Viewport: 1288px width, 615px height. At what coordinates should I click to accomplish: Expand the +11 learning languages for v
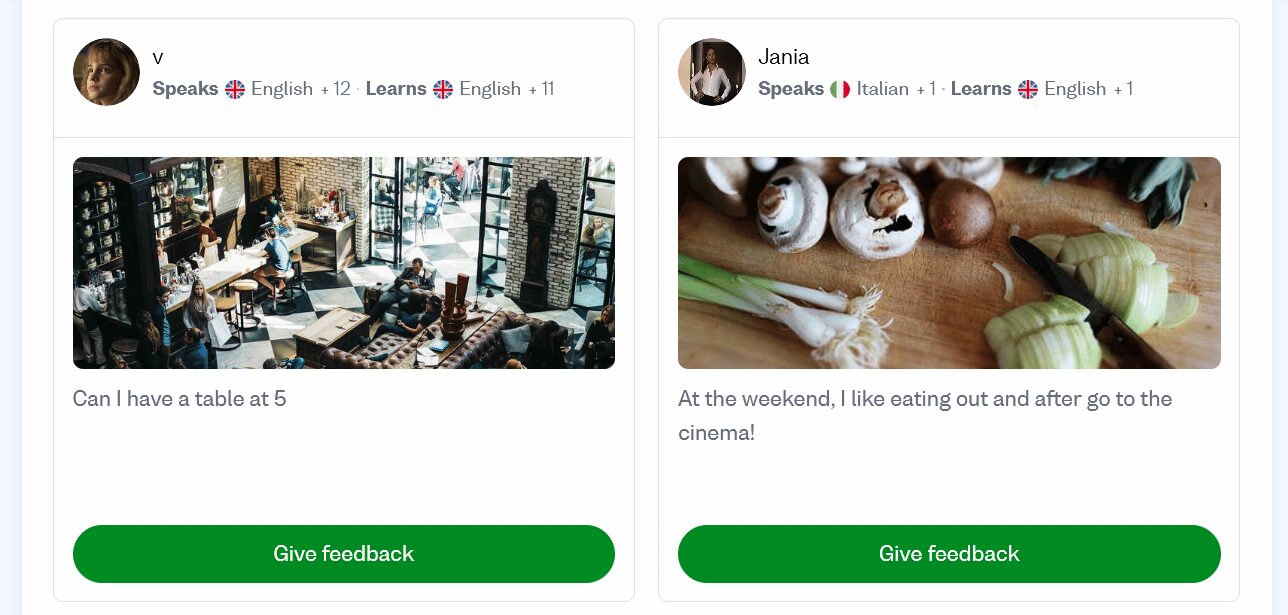pos(541,89)
